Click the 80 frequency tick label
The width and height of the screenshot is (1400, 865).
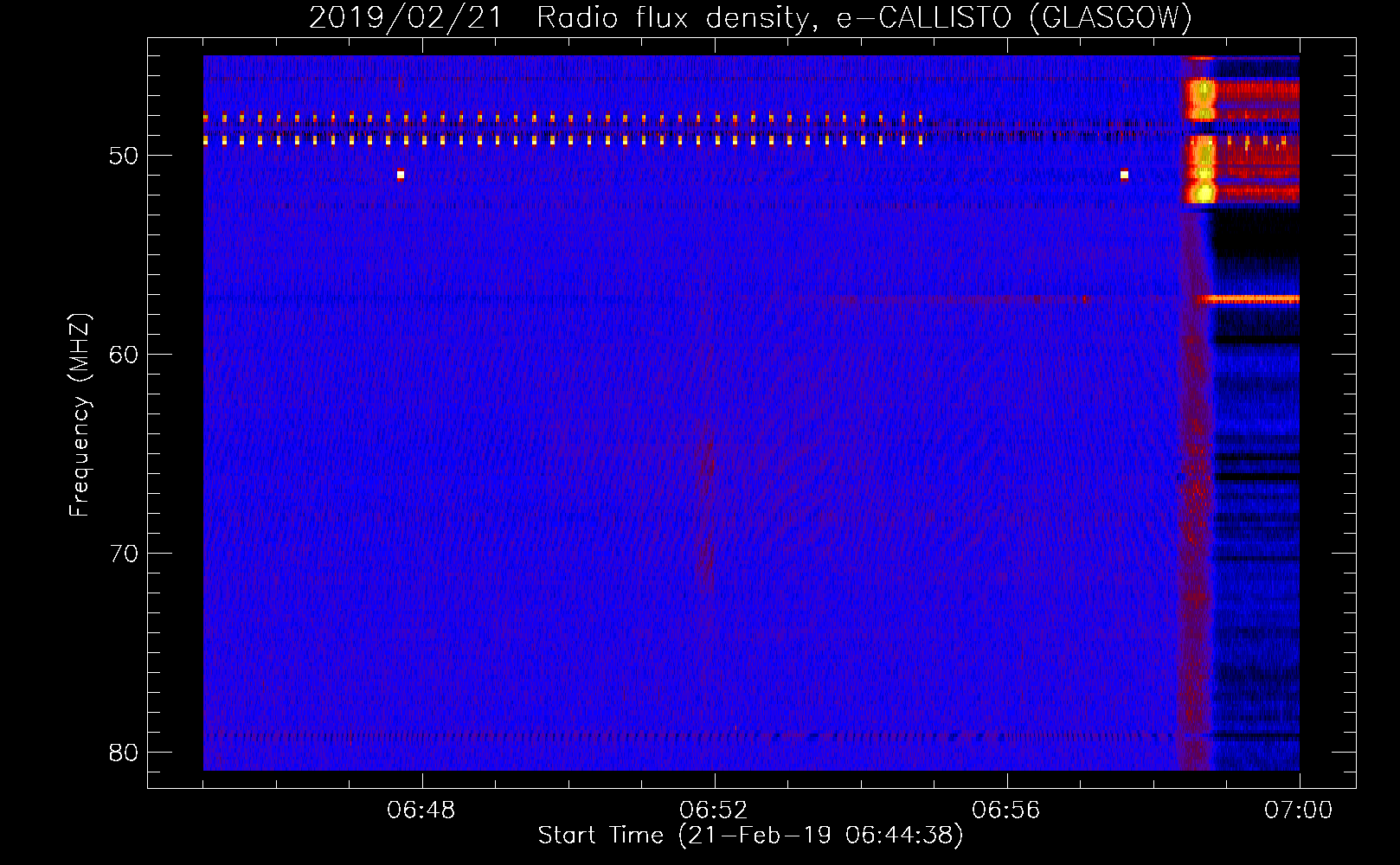point(125,753)
